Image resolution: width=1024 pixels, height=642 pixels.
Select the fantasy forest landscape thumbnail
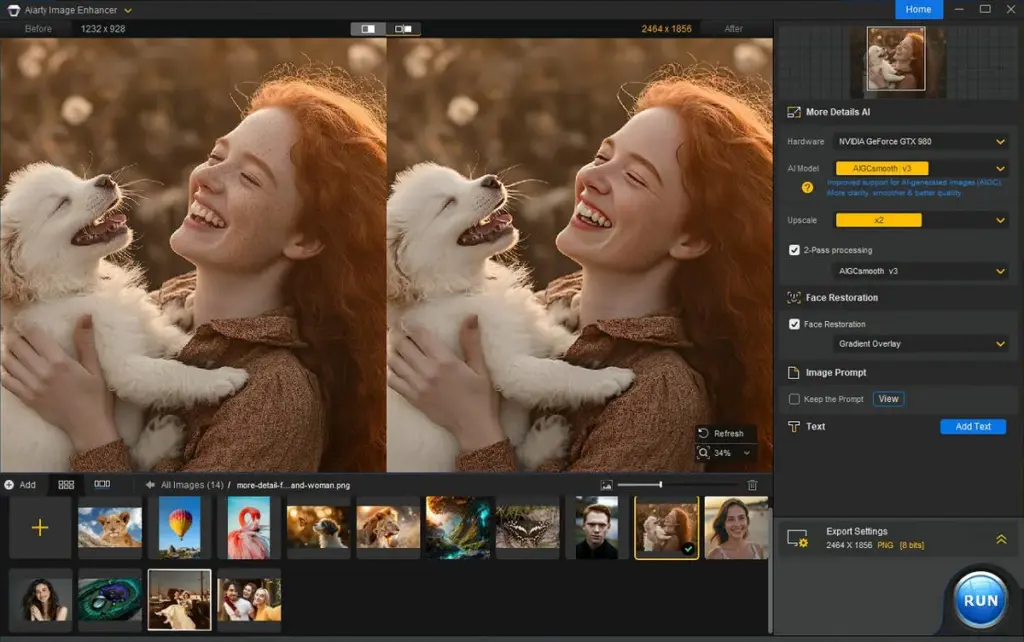(458, 527)
